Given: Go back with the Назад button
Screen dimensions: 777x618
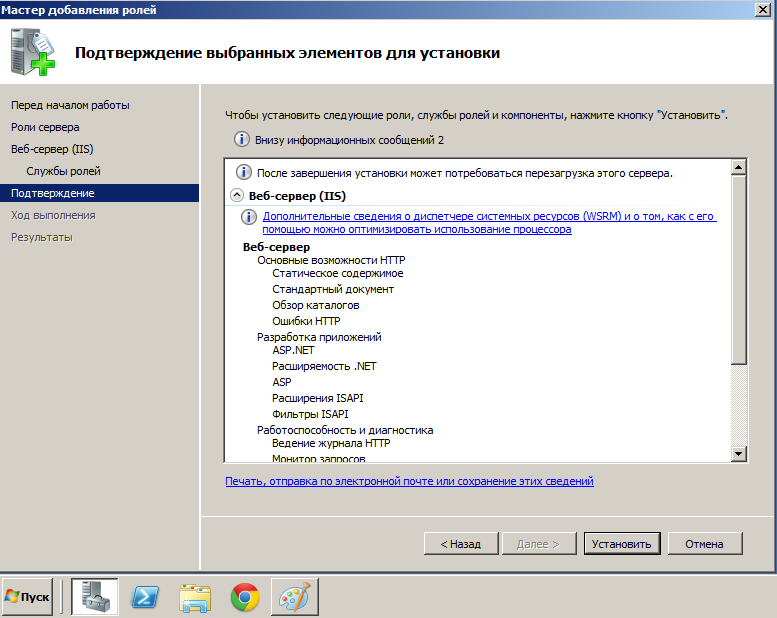Looking at the screenshot, I should [460, 544].
